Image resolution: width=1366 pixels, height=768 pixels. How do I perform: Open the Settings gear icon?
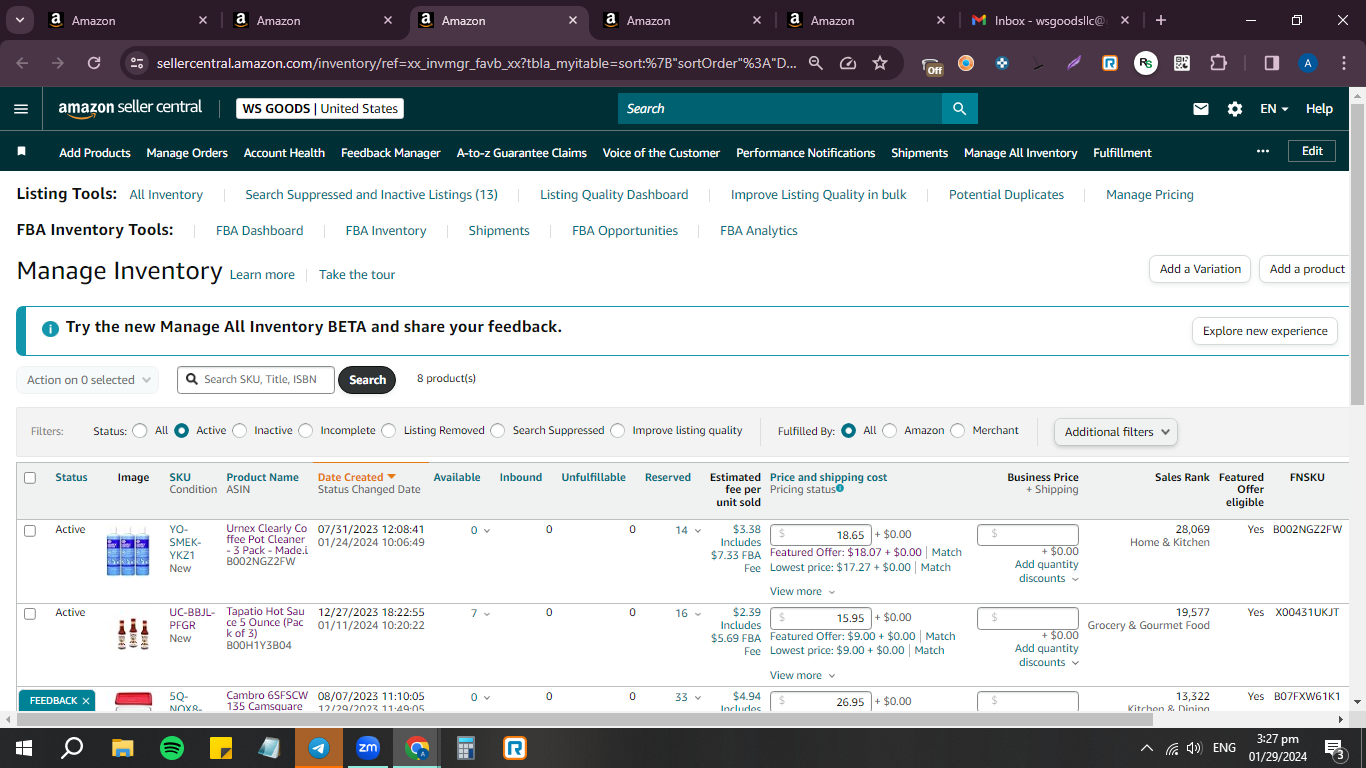pos(1235,109)
